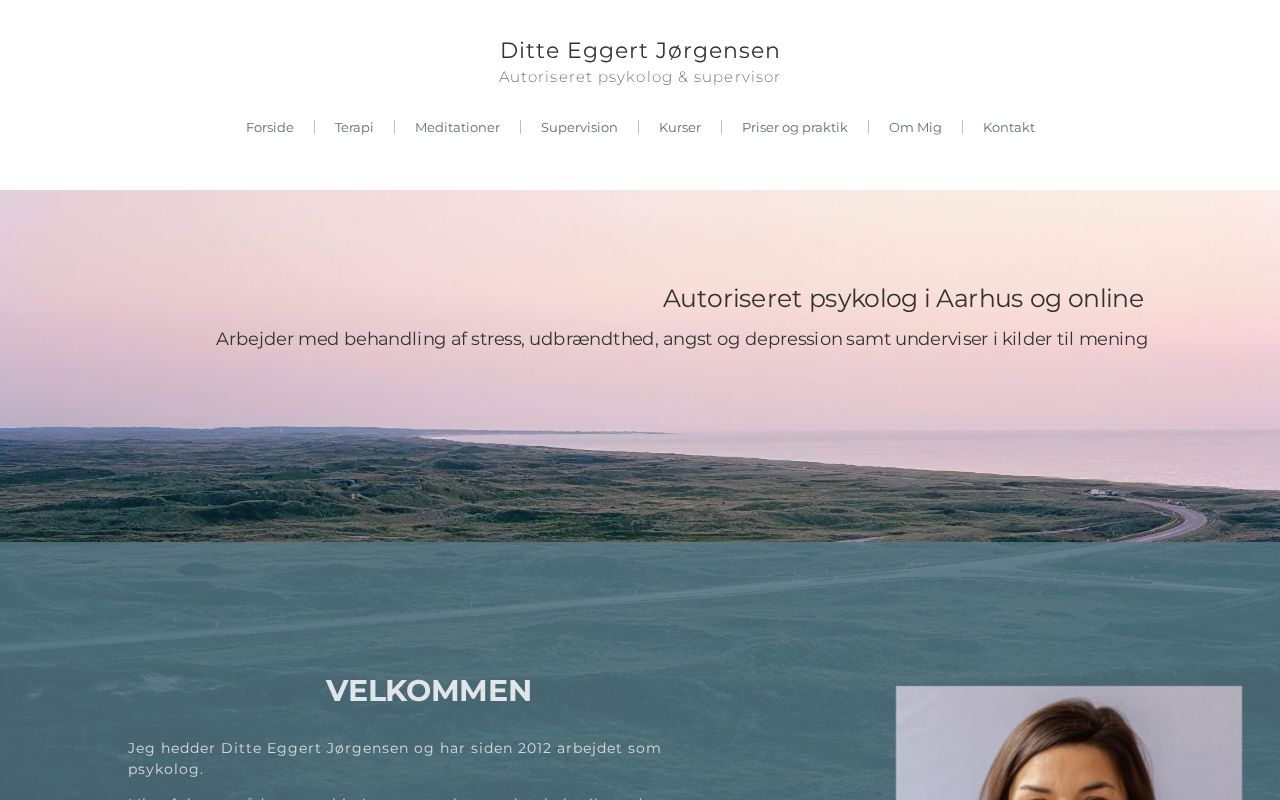Screen dimensions: 1280x800
Task: Click the stress and depression treatment subtitle
Action: pos(682,339)
